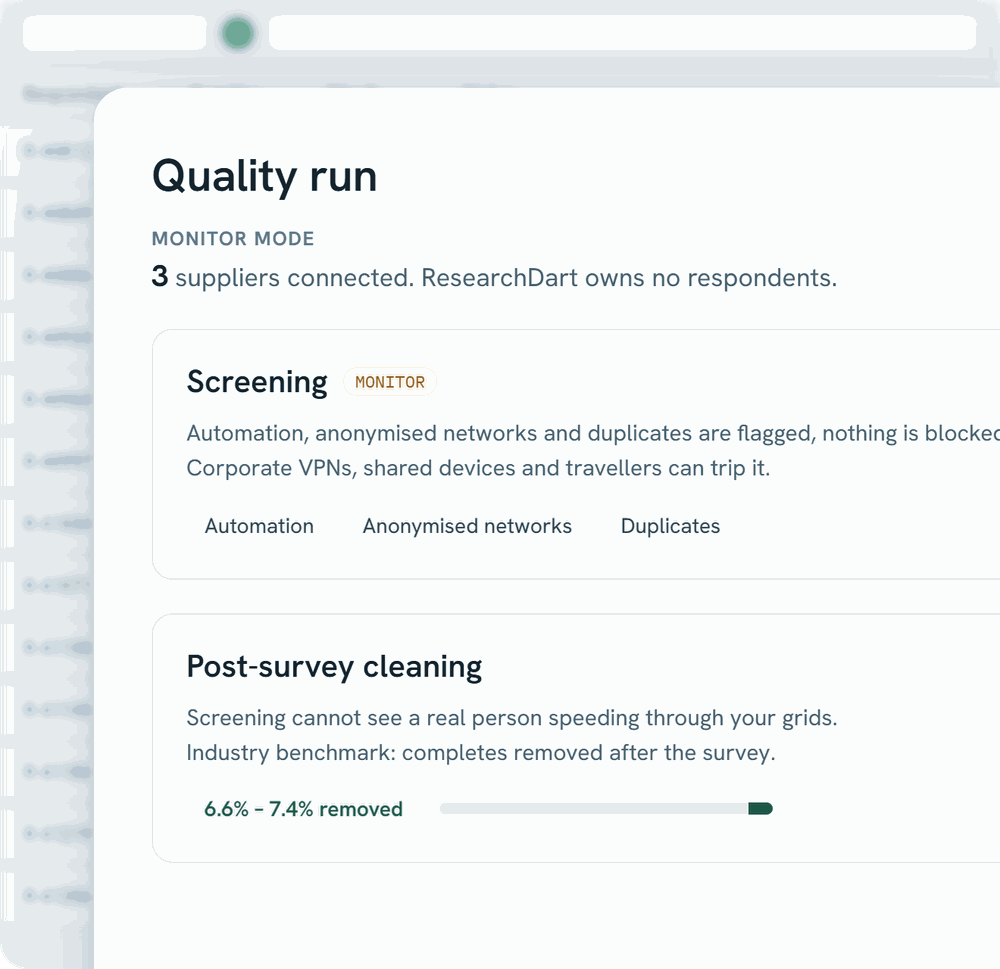Viewport: 1000px width, 969px height.
Task: Click the Industry benchmark description line
Action: 481,753
